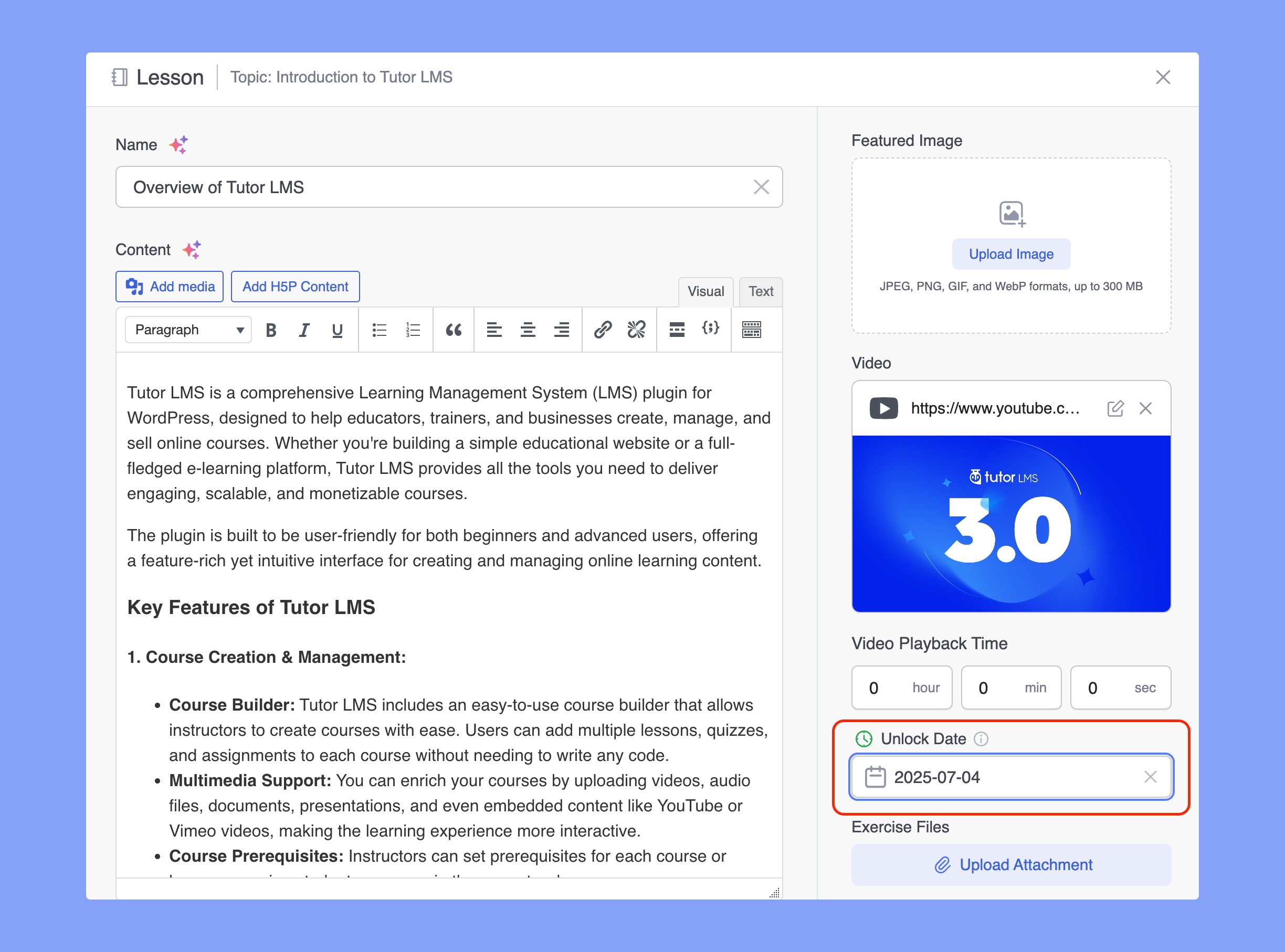
Task: Expand the numbered list dropdown
Action: (x=413, y=330)
